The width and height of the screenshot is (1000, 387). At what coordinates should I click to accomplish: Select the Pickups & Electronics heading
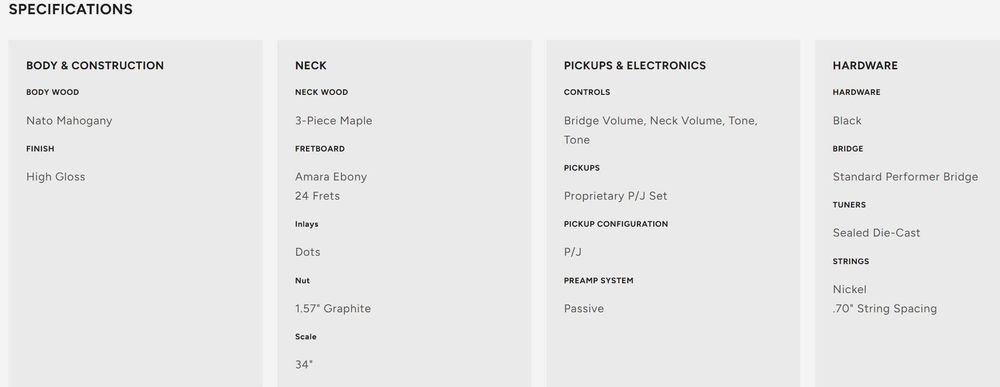(635, 66)
